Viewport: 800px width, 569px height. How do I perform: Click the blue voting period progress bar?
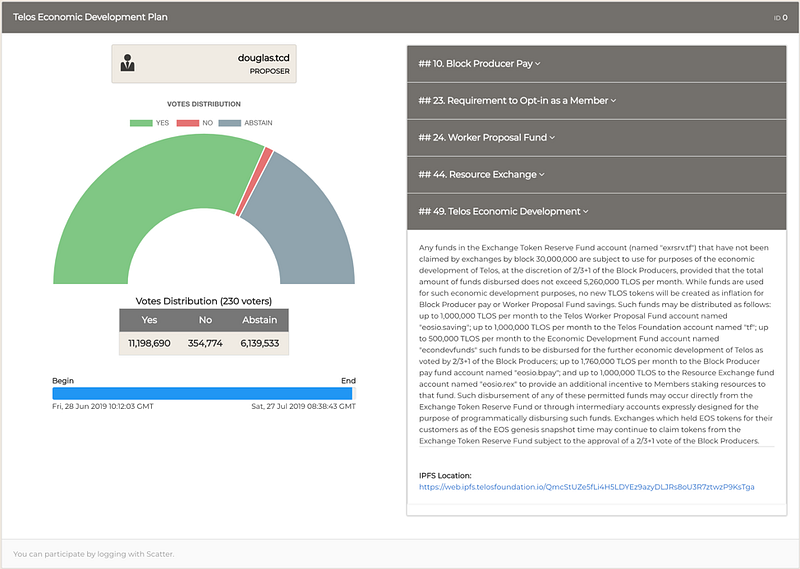(202, 393)
